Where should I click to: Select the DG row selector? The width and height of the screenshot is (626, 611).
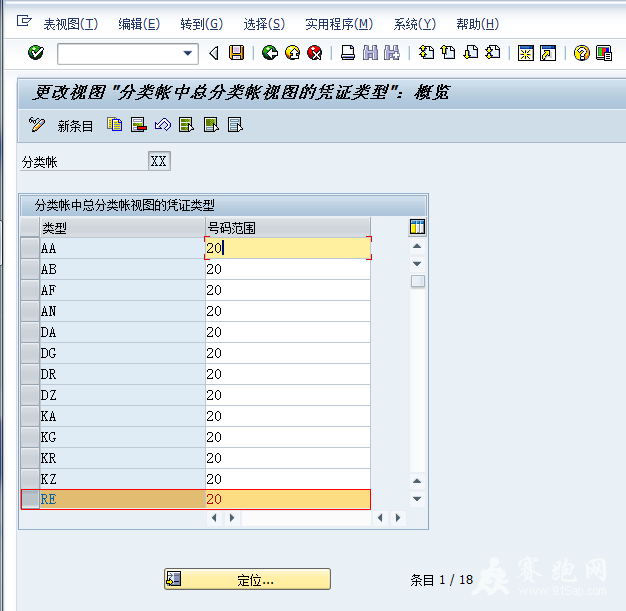pos(30,353)
